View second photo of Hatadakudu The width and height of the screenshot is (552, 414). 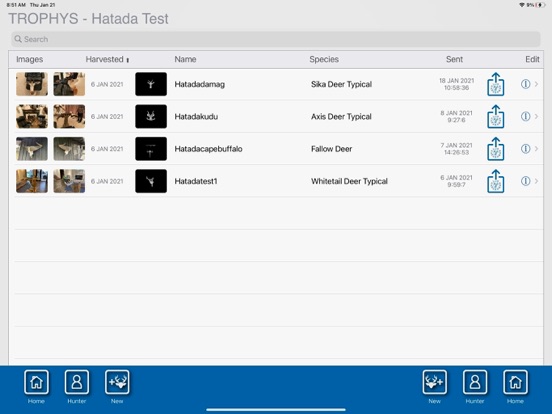[69, 117]
